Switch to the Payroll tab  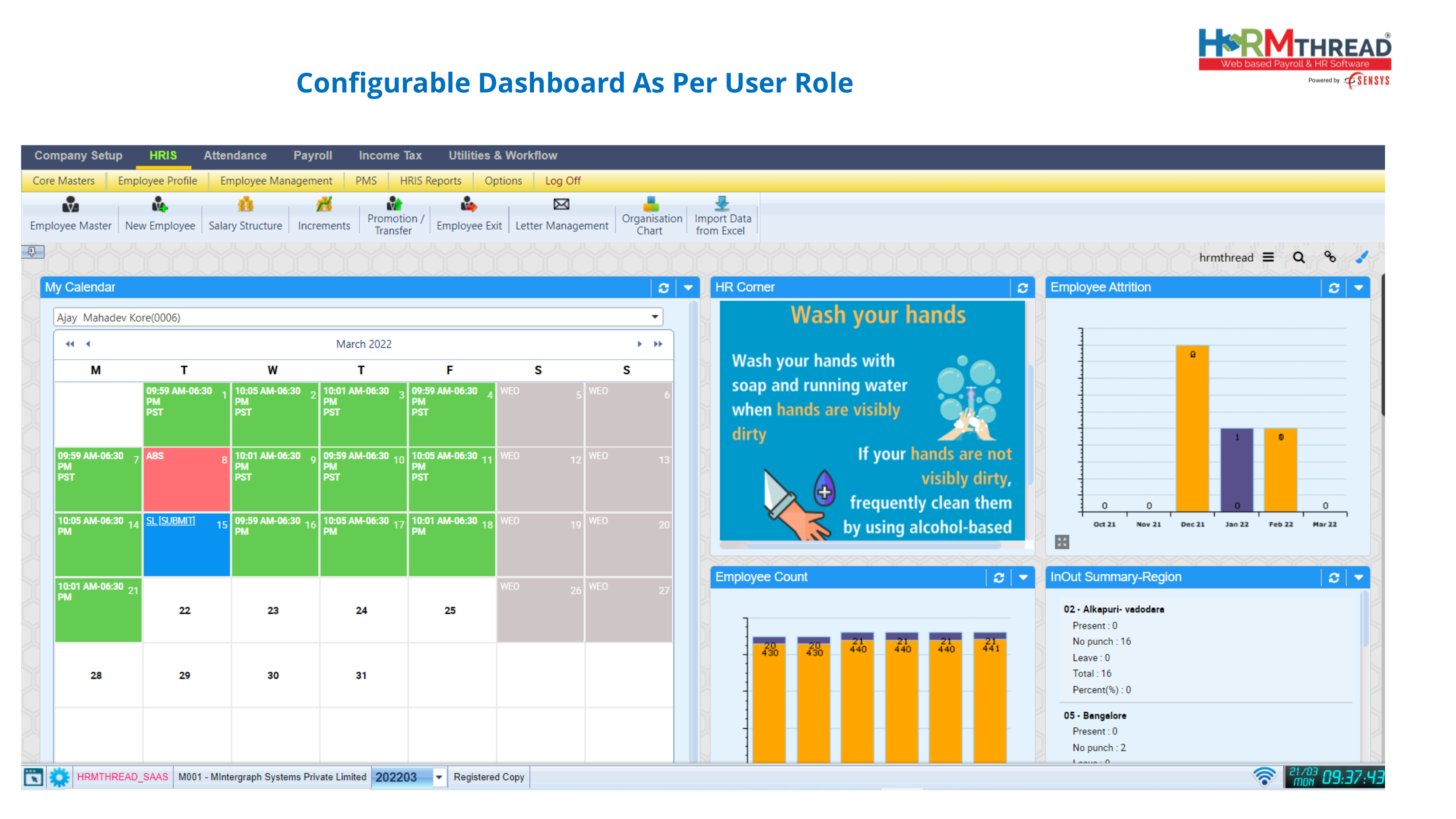point(313,155)
